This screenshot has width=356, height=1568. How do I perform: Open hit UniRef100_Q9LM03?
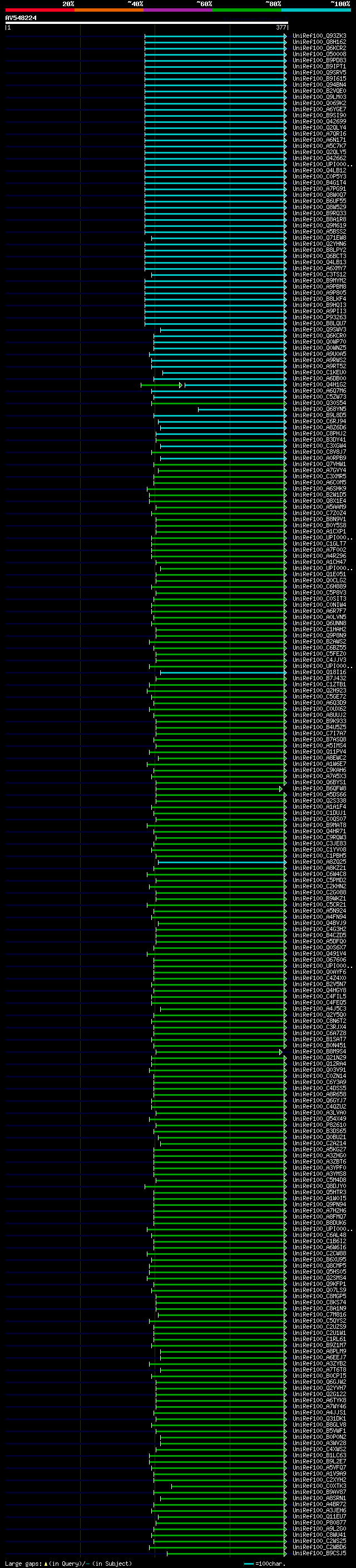319,97
